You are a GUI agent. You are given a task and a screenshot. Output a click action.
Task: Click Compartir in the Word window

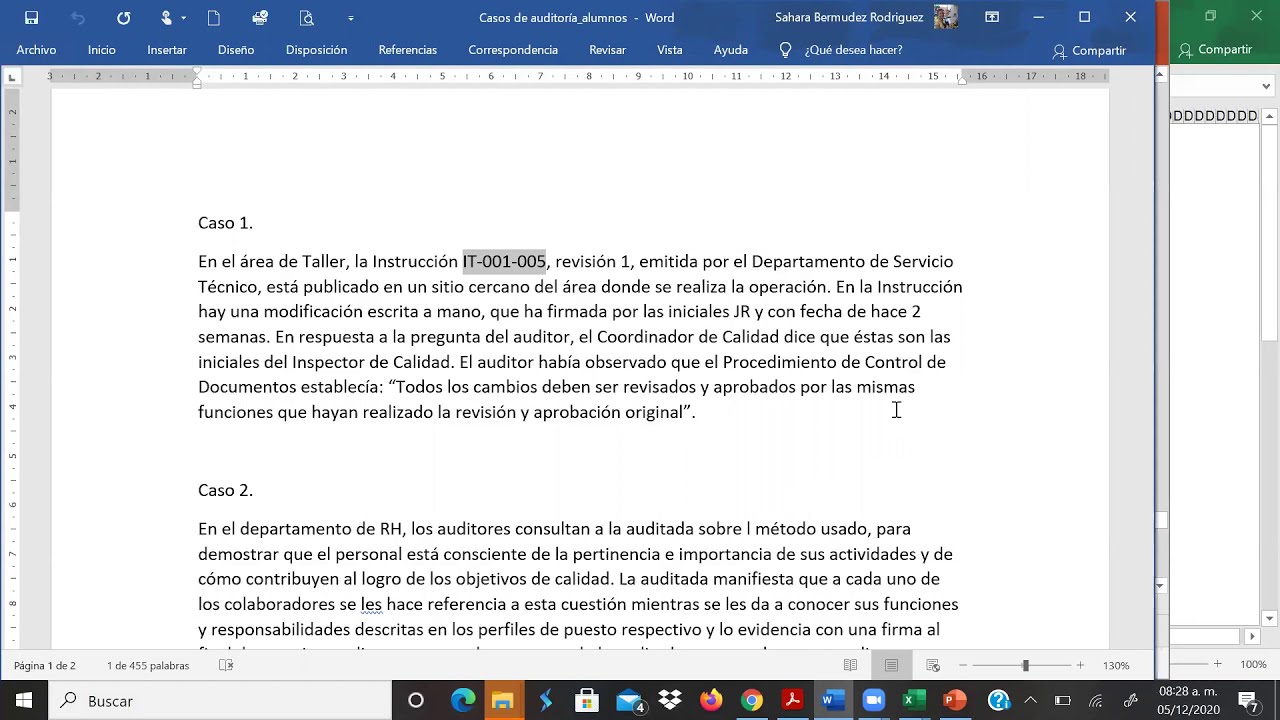pos(1089,50)
